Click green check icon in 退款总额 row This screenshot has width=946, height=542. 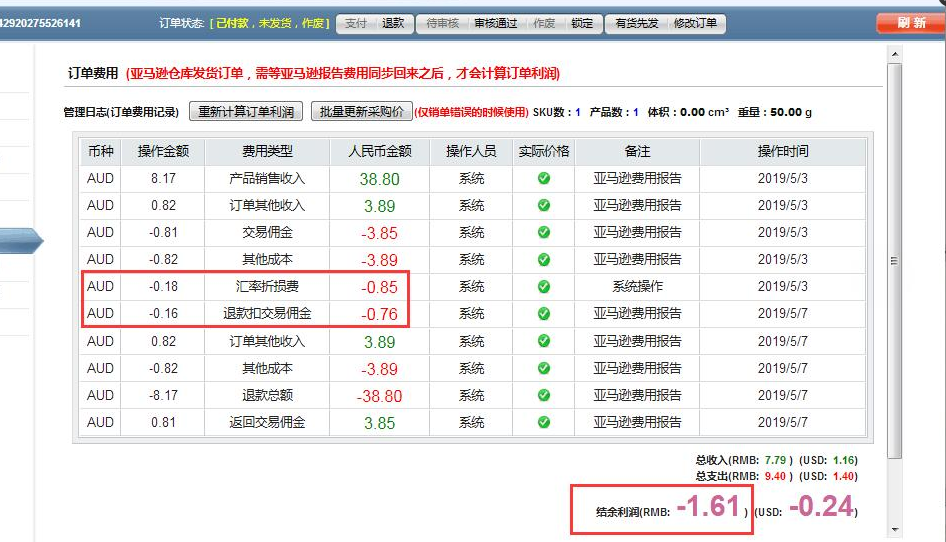544,395
